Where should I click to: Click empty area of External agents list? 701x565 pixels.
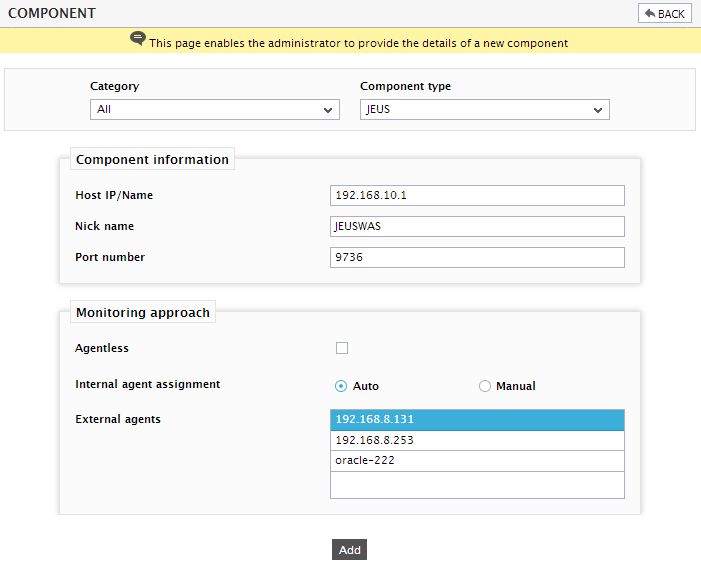click(x=477, y=485)
